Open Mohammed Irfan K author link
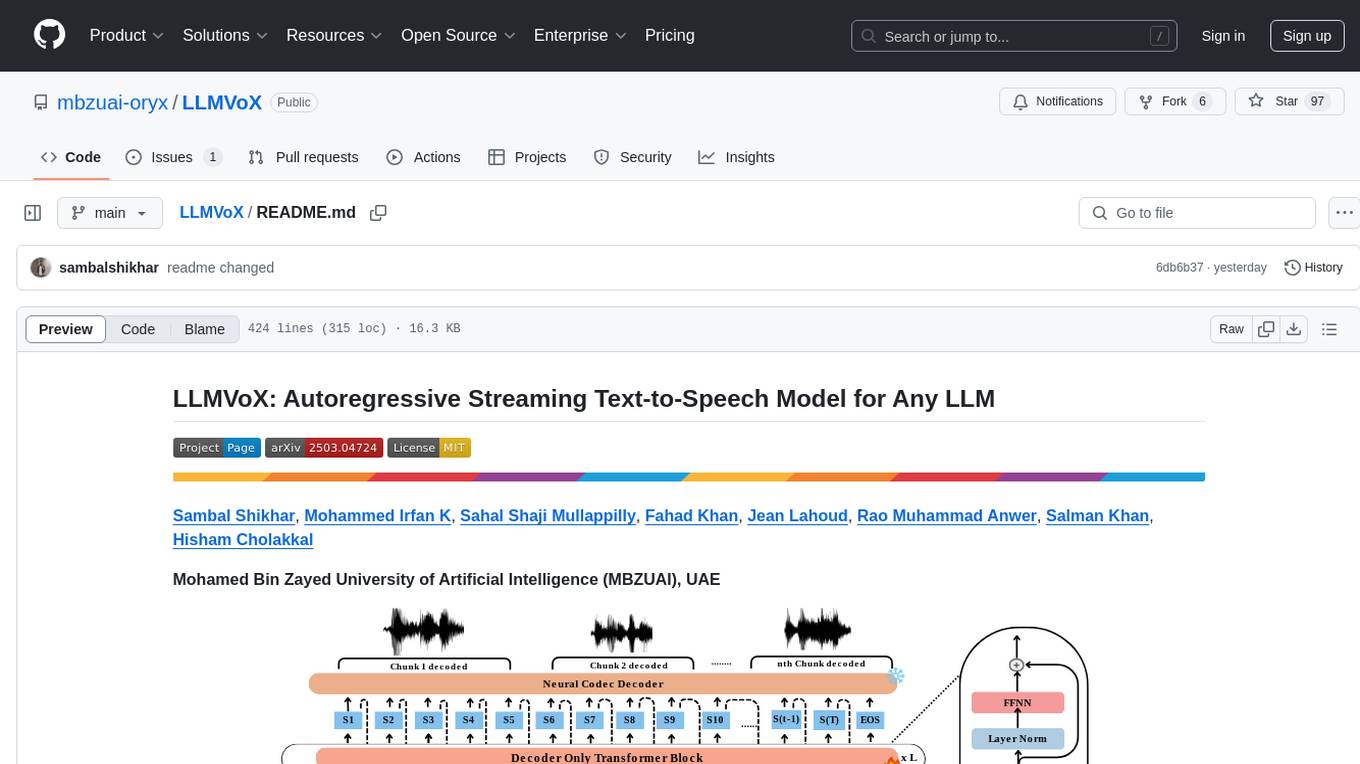Viewport: 1360px width, 764px height. pyautogui.click(x=377, y=515)
